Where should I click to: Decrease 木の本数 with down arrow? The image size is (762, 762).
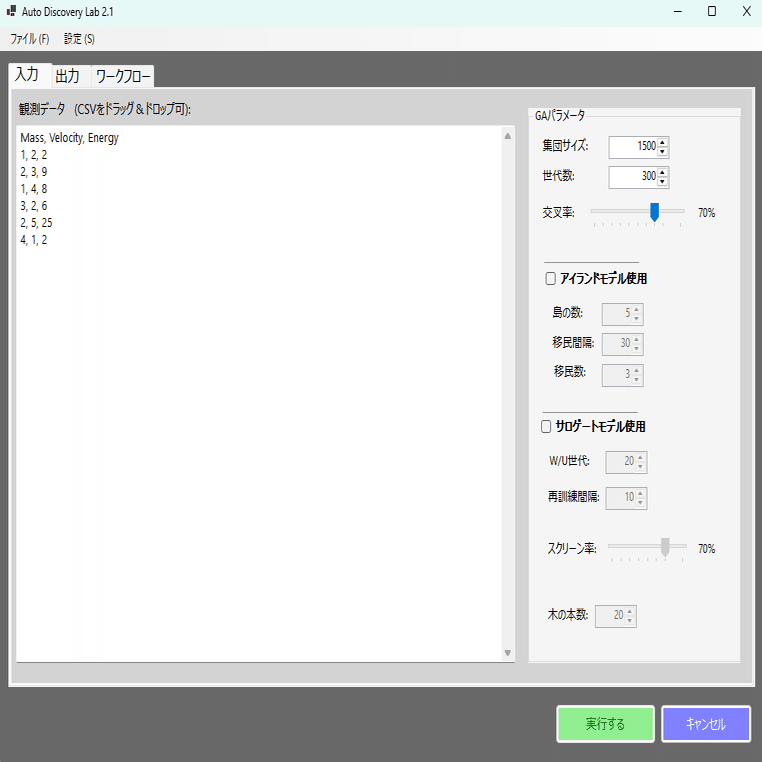[630, 621]
